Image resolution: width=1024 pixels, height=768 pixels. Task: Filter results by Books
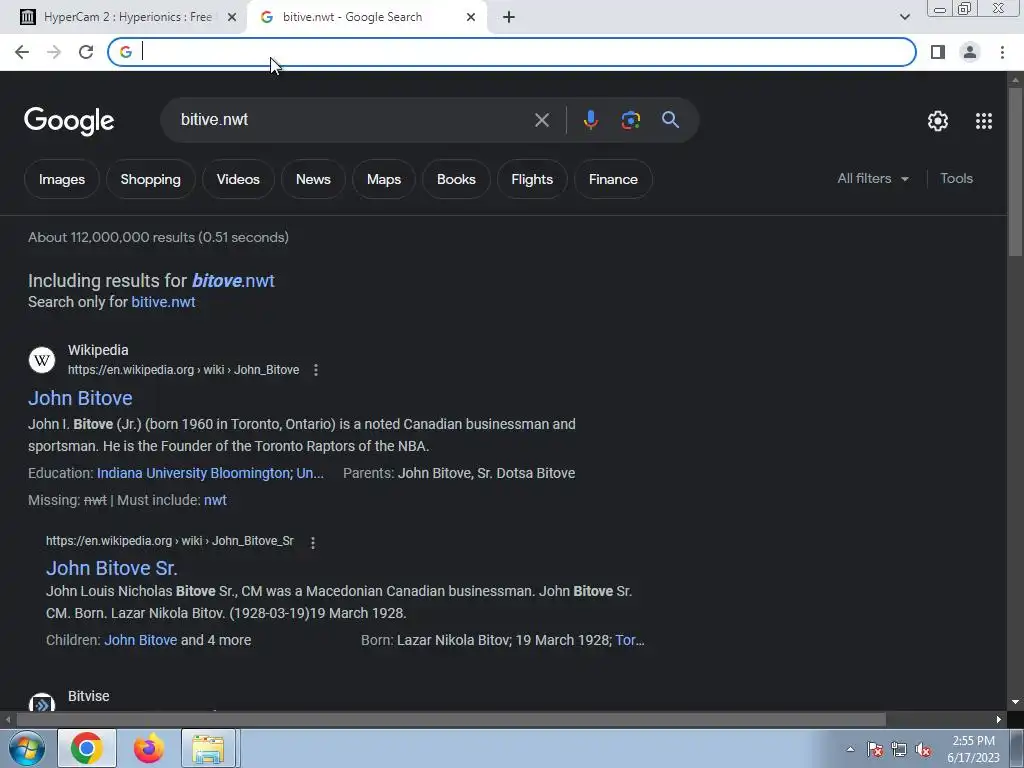coord(456,179)
